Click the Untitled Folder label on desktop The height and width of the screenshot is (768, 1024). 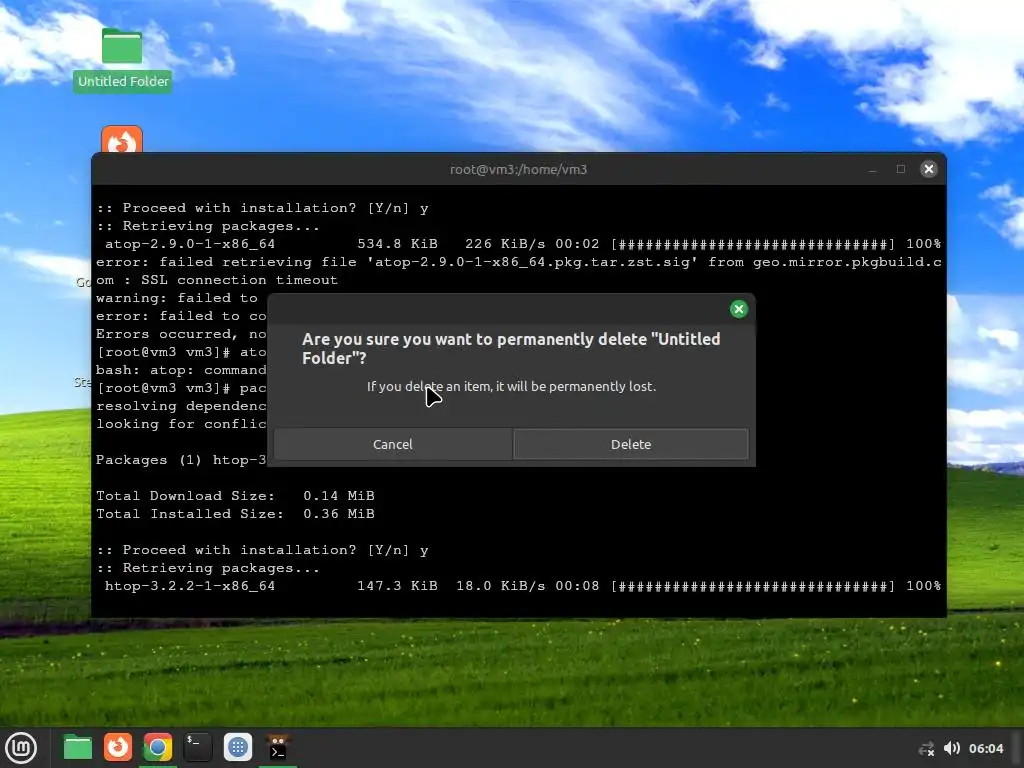(x=123, y=82)
